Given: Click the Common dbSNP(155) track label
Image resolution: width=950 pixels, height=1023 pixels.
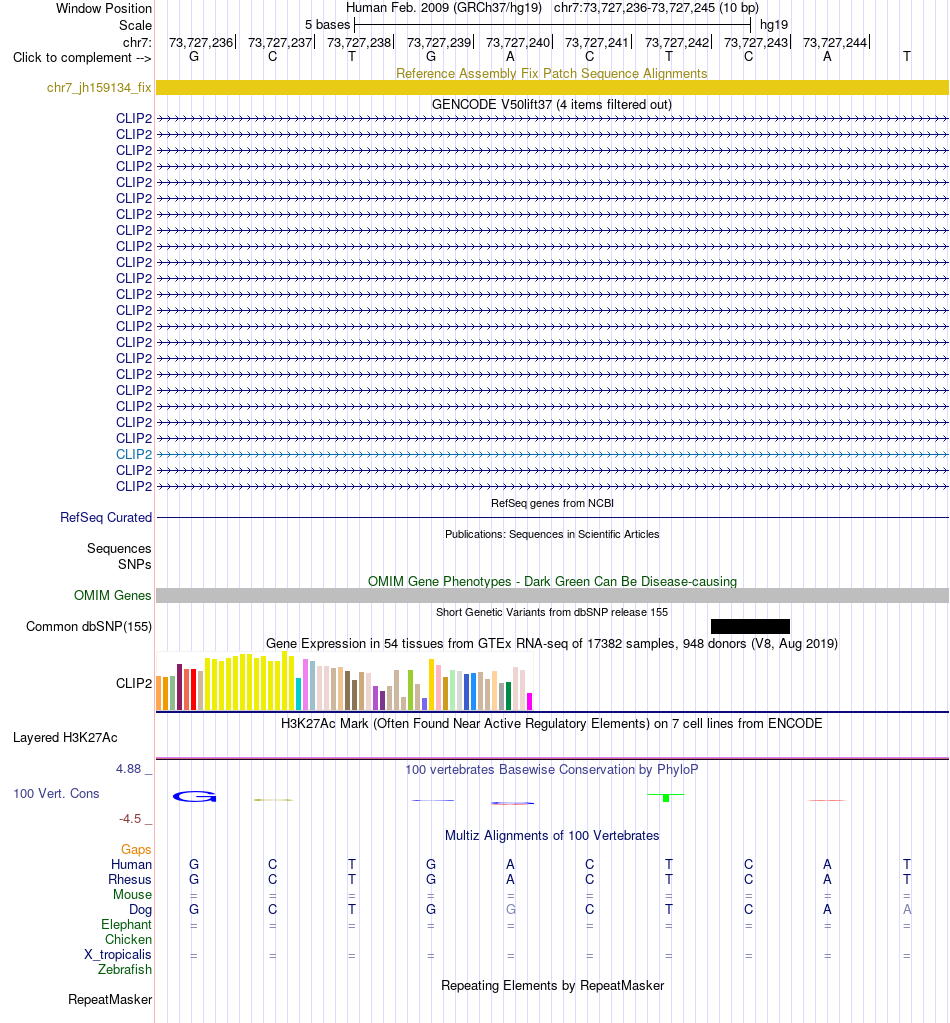Looking at the screenshot, I should 89,626.
